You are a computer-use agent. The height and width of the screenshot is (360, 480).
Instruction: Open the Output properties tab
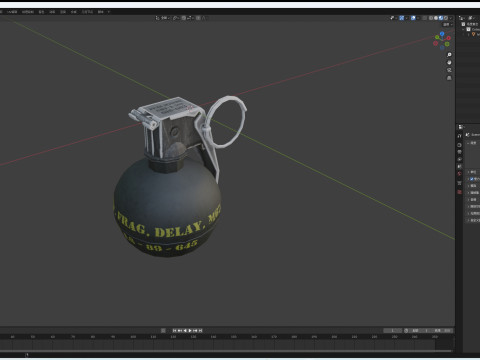(459, 152)
